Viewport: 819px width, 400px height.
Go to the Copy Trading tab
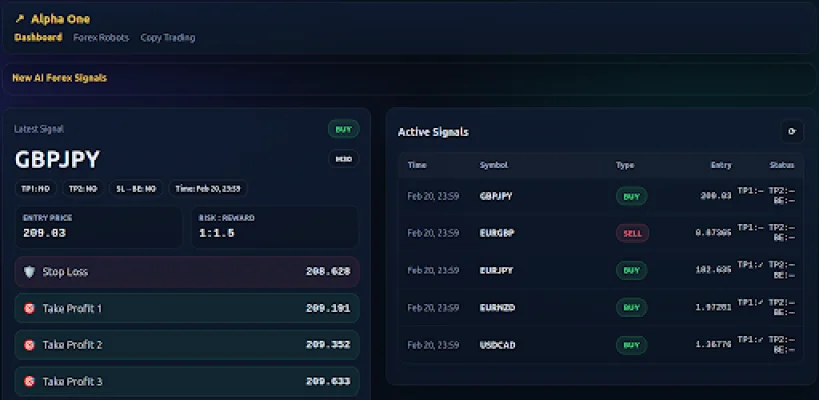[x=167, y=38]
